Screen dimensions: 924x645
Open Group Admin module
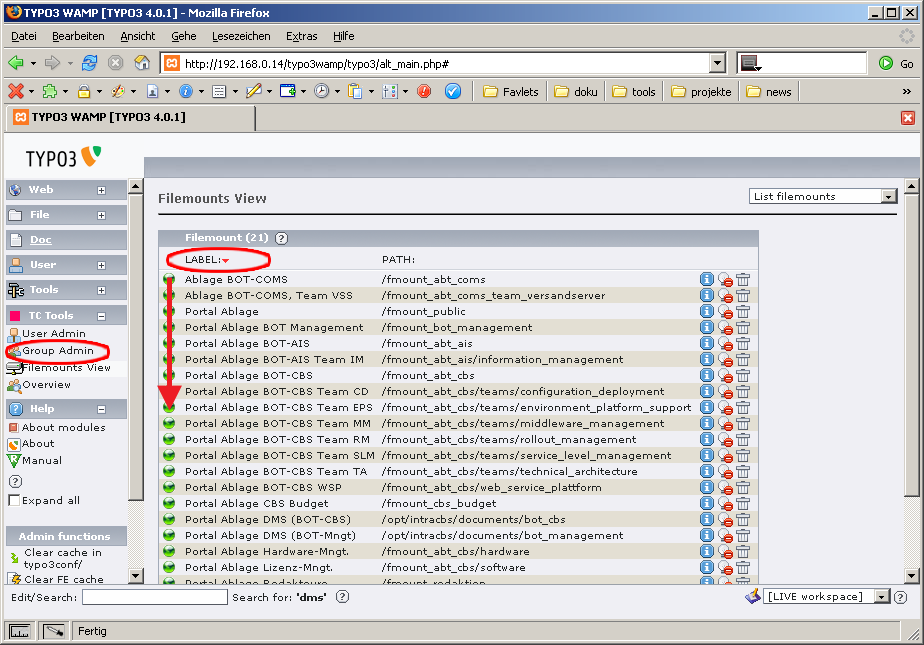tap(58, 350)
